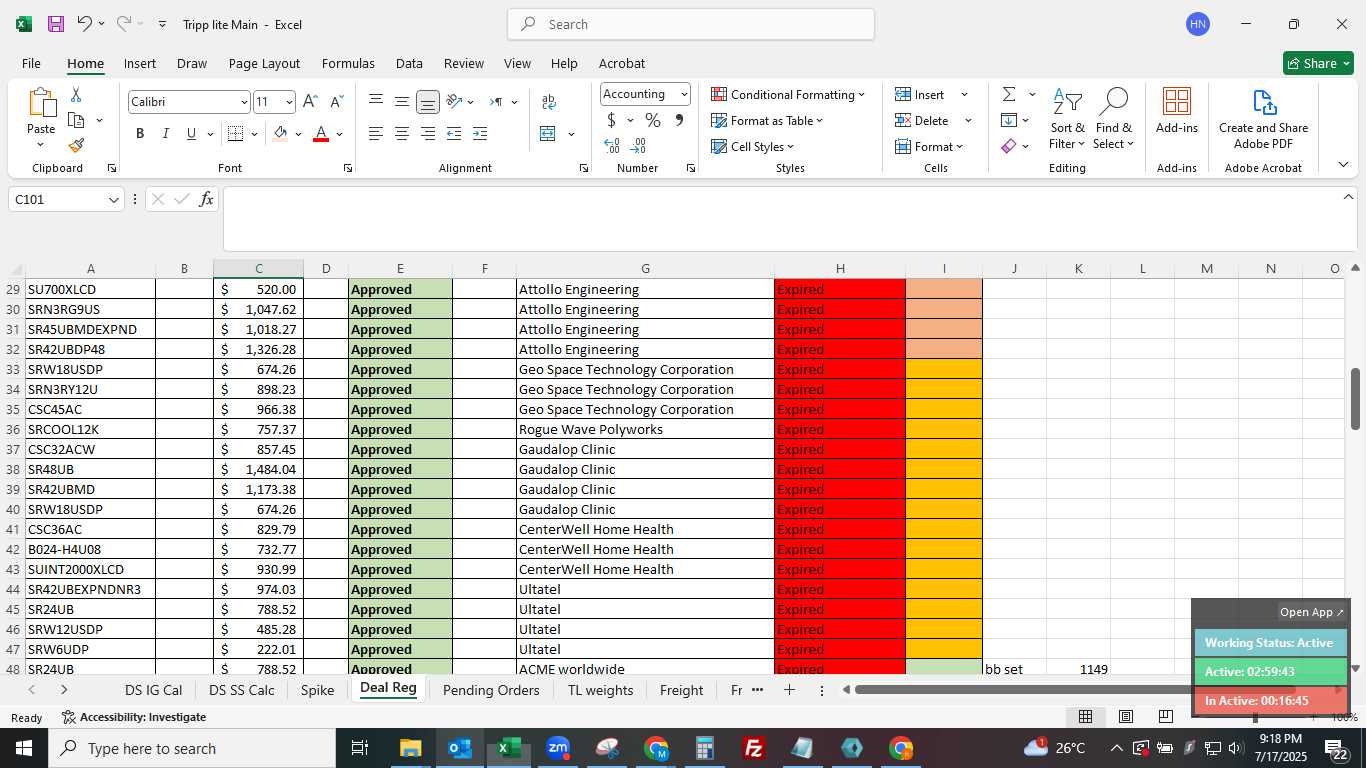Select cell with Rogue Wave Polyworks
Viewport: 1366px width, 768px height.
click(645, 429)
